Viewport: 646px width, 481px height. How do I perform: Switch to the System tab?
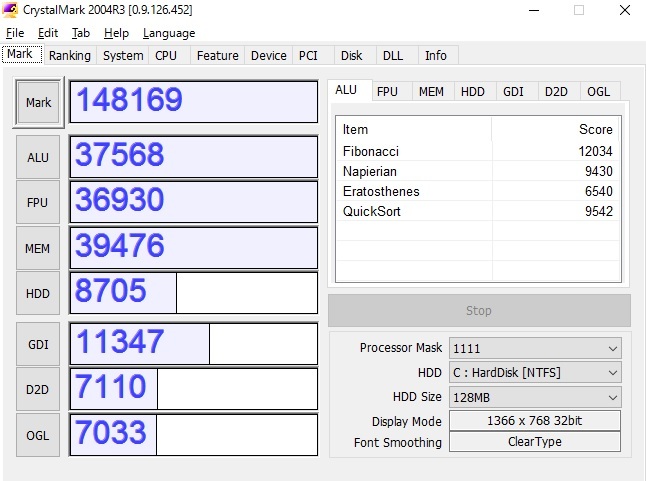click(123, 55)
